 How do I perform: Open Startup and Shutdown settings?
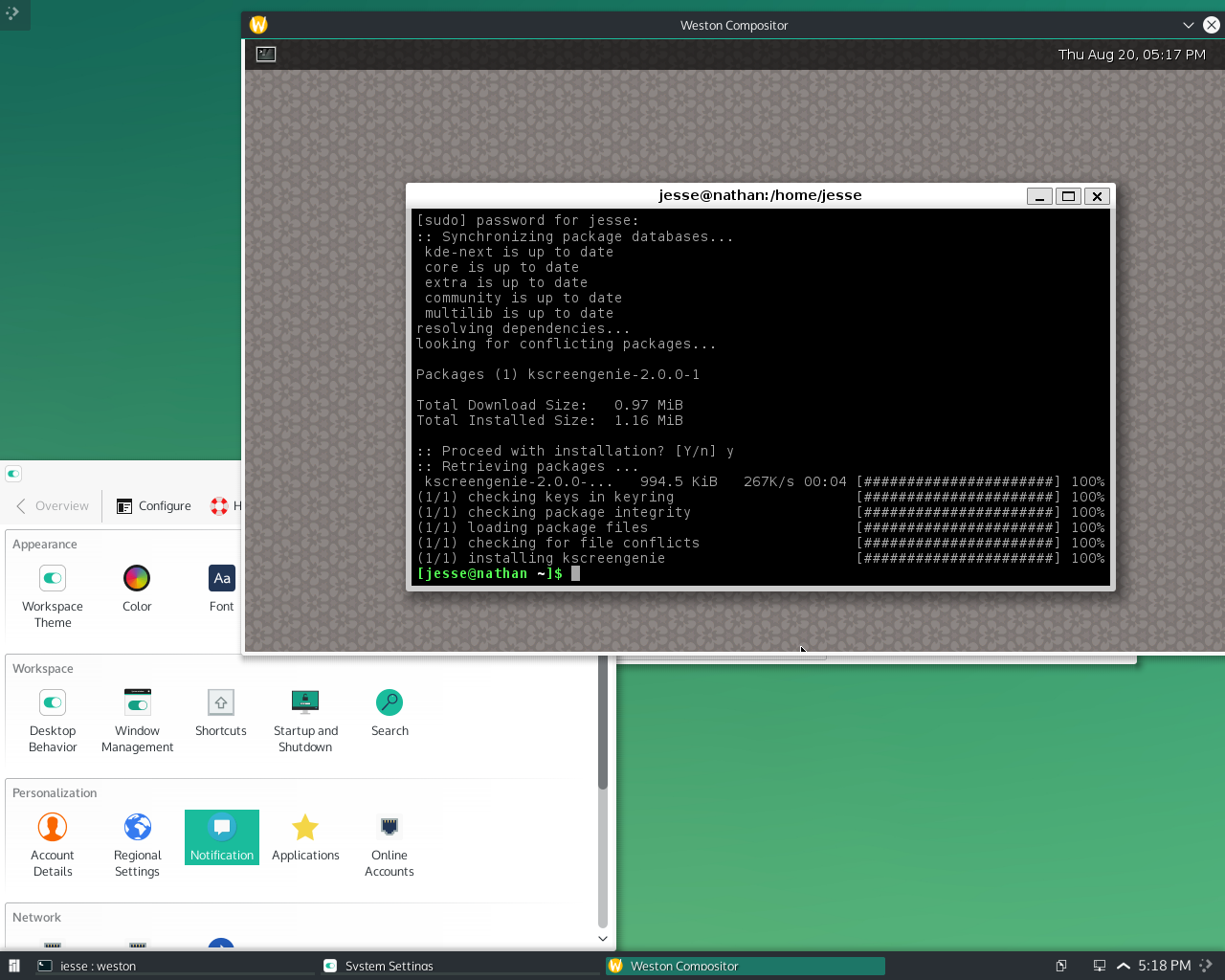click(305, 721)
